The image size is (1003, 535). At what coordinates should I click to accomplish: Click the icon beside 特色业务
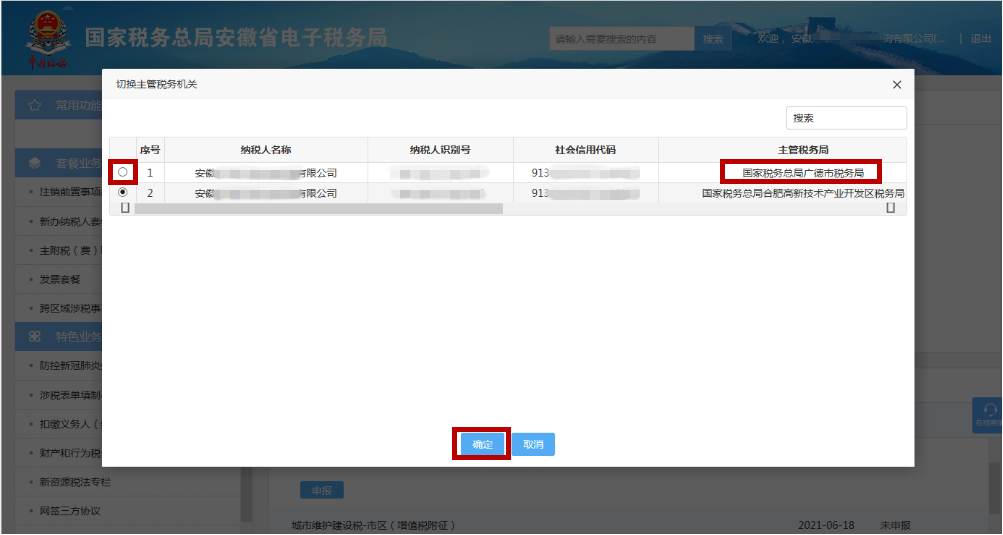tap(35, 336)
